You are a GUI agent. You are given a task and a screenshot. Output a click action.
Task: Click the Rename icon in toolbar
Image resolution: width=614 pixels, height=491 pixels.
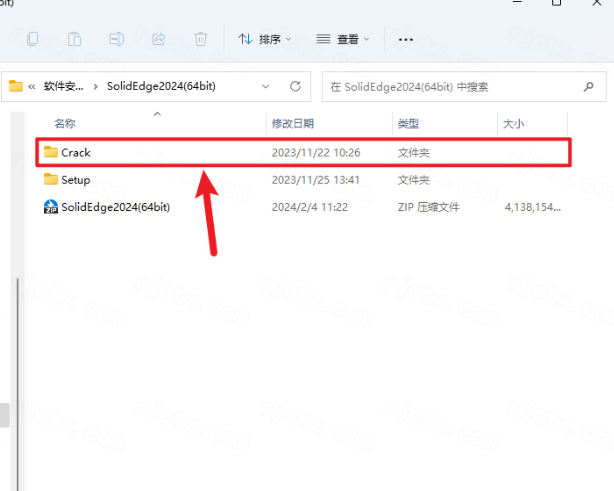tap(116, 39)
